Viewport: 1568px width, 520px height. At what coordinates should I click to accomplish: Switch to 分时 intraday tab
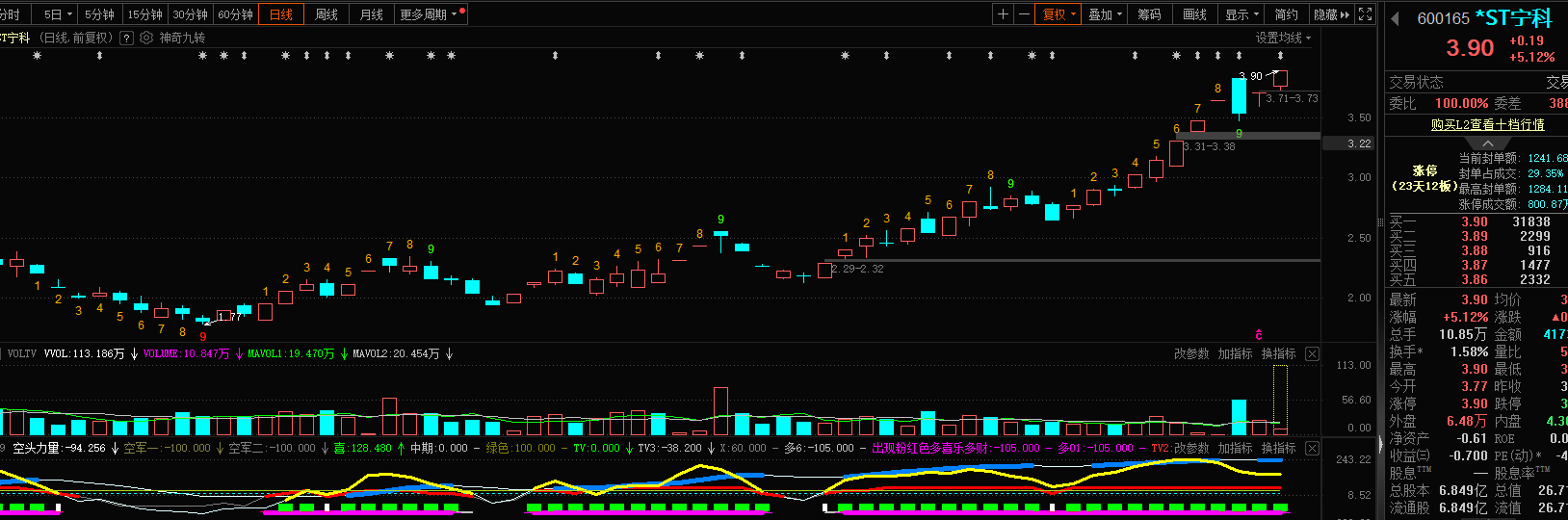10,14
